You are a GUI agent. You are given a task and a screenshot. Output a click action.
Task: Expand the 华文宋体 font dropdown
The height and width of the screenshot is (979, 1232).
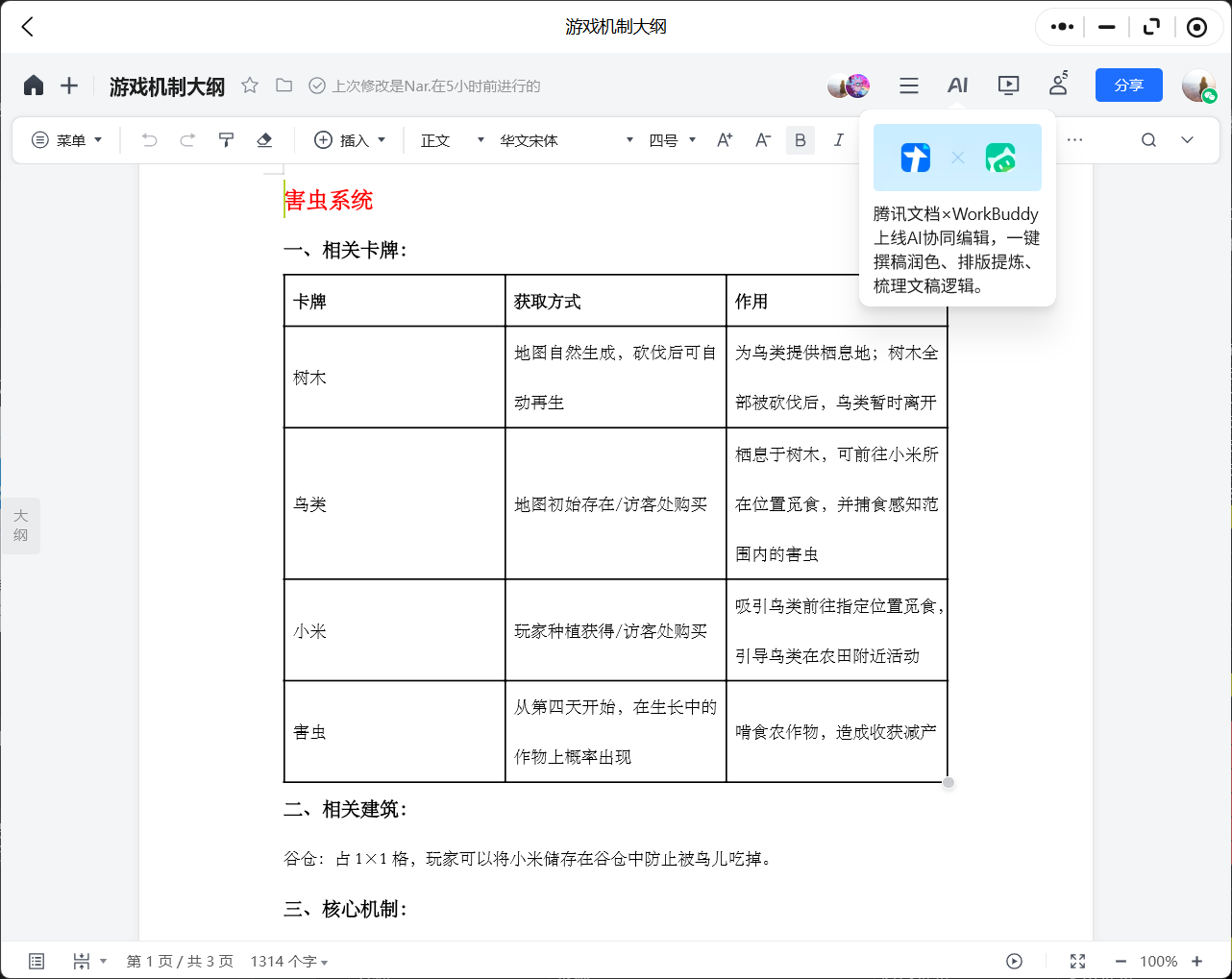point(567,140)
